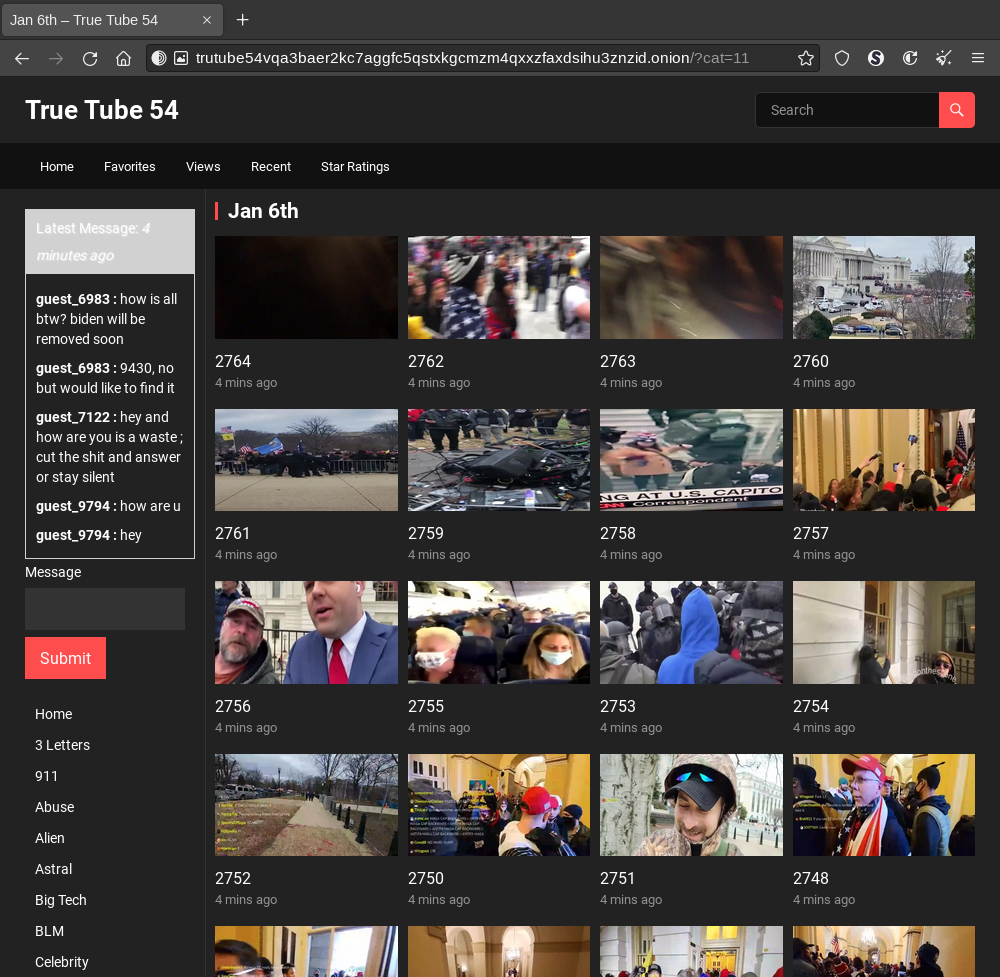Open the thumbnail for video 2760

884,288
